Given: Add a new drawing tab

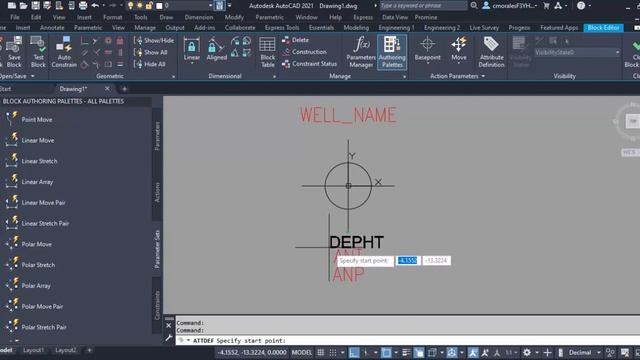Looking at the screenshot, I should pos(124,89).
